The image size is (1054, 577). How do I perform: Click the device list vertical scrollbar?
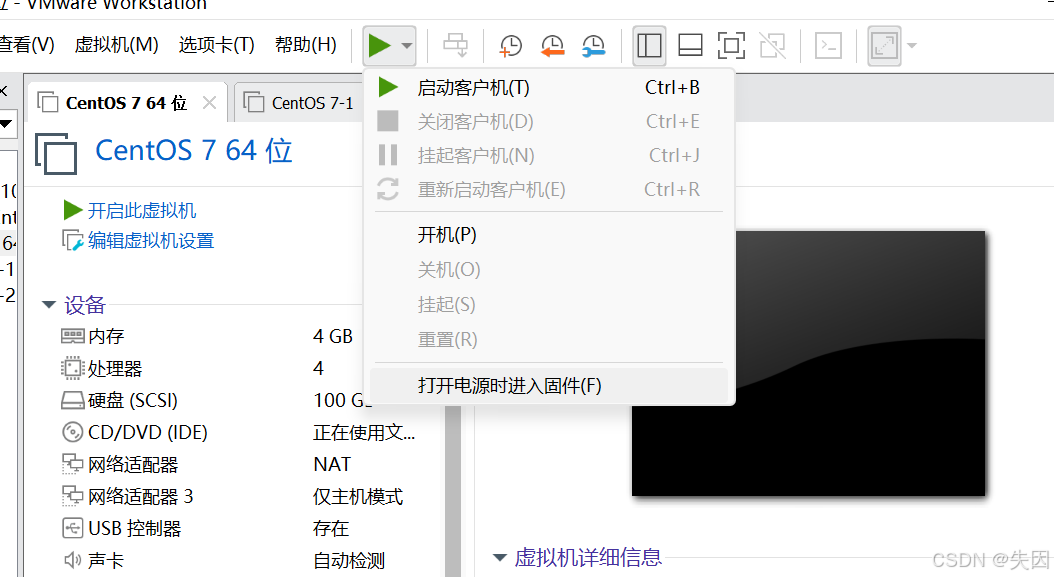452,491
